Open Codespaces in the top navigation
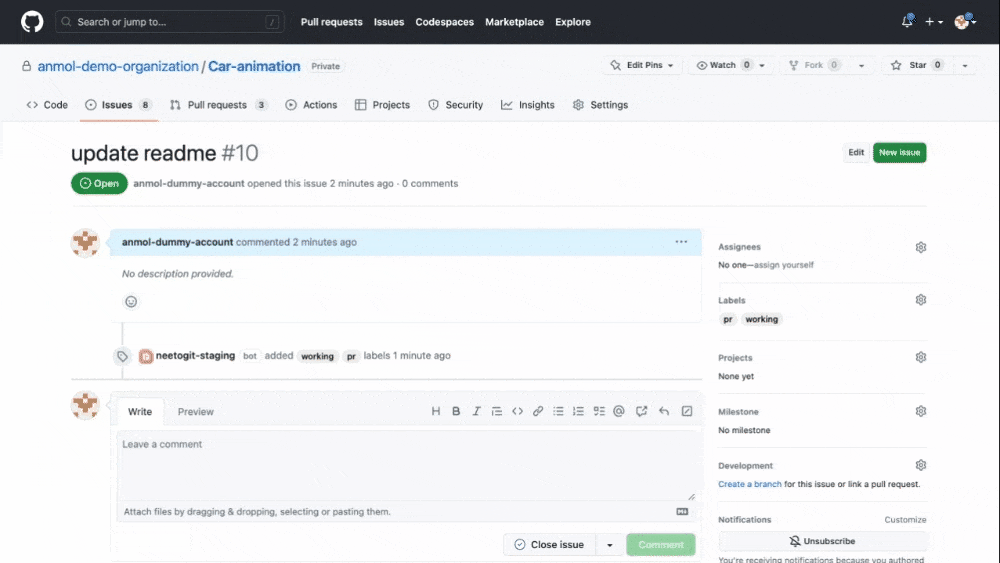This screenshot has height=563, width=1000. click(x=445, y=22)
